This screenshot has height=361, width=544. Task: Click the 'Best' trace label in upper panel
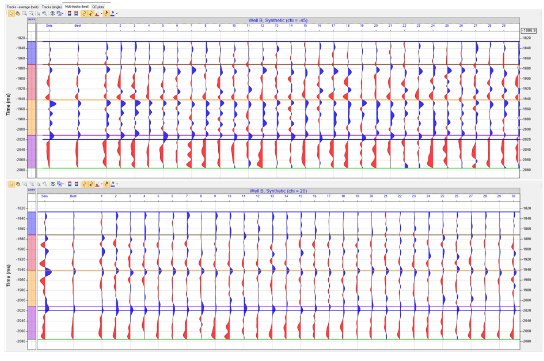[78, 26]
